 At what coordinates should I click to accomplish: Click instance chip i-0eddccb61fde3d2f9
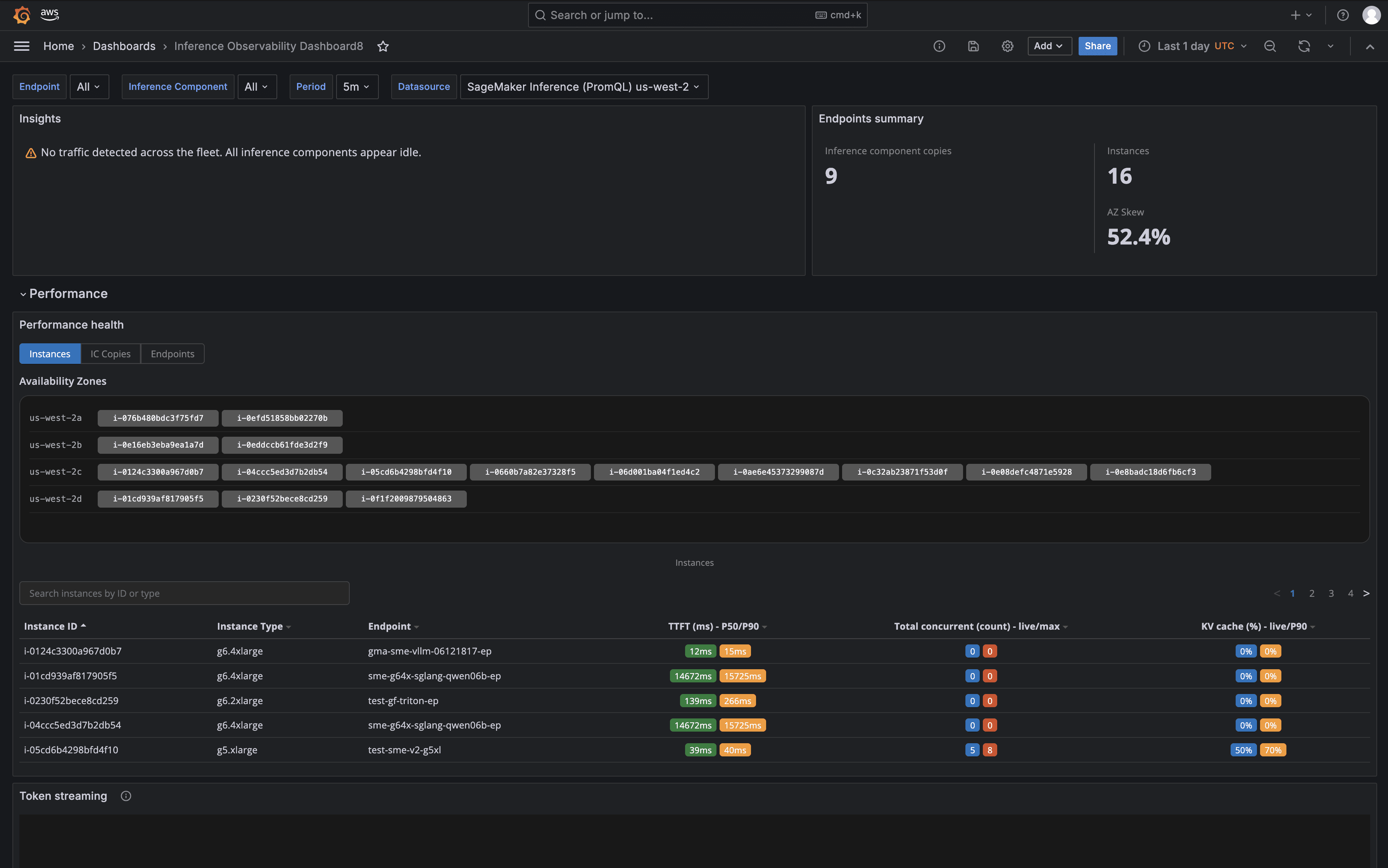(x=282, y=445)
